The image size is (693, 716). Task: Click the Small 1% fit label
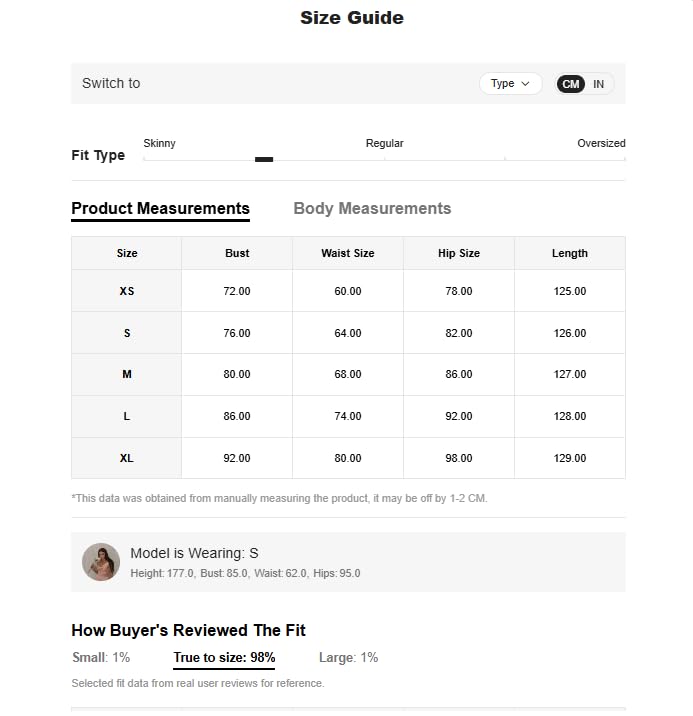[101, 657]
